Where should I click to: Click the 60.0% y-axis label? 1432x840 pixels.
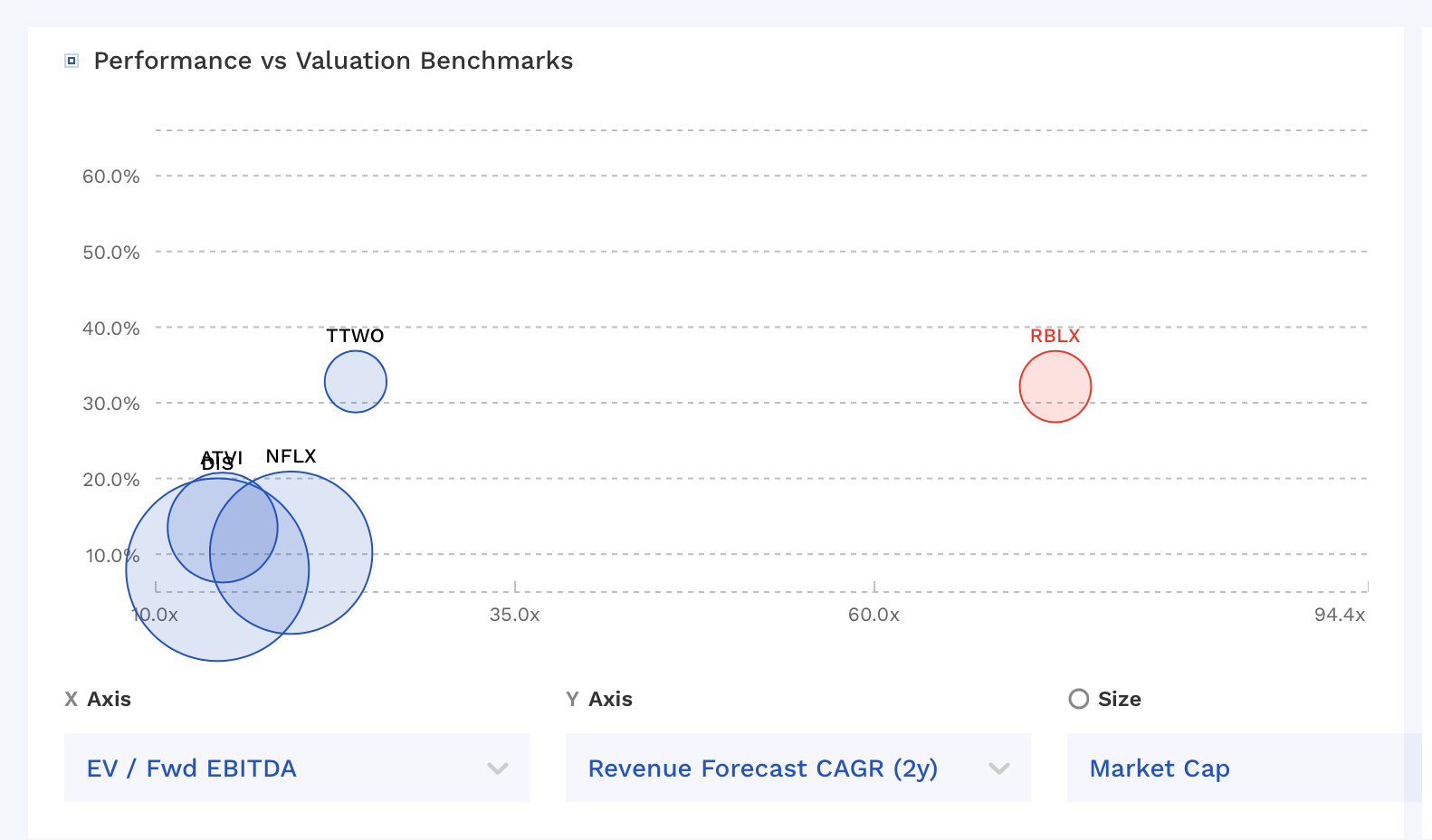click(x=111, y=177)
